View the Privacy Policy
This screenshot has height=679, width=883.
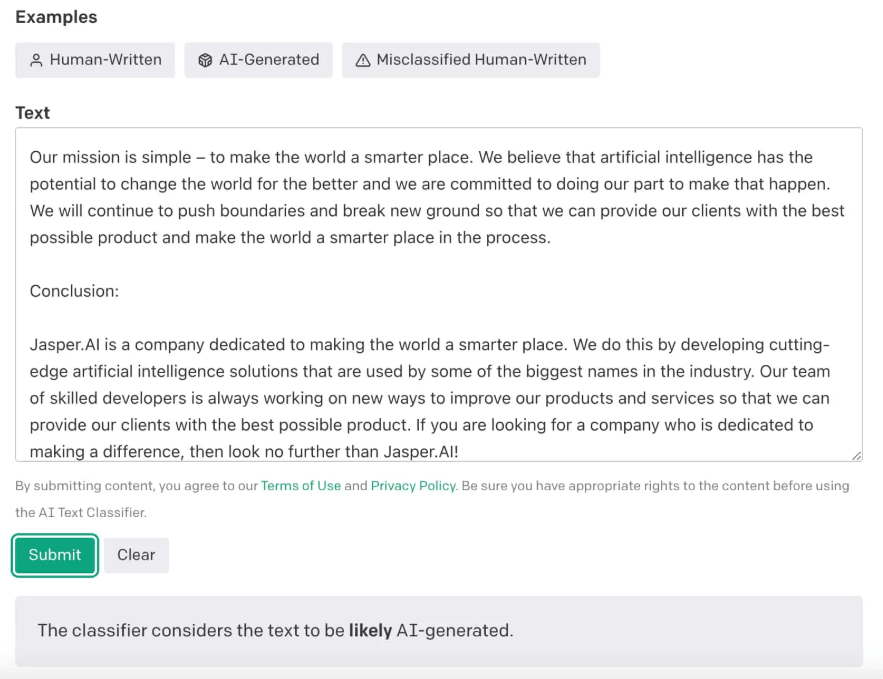tap(413, 485)
